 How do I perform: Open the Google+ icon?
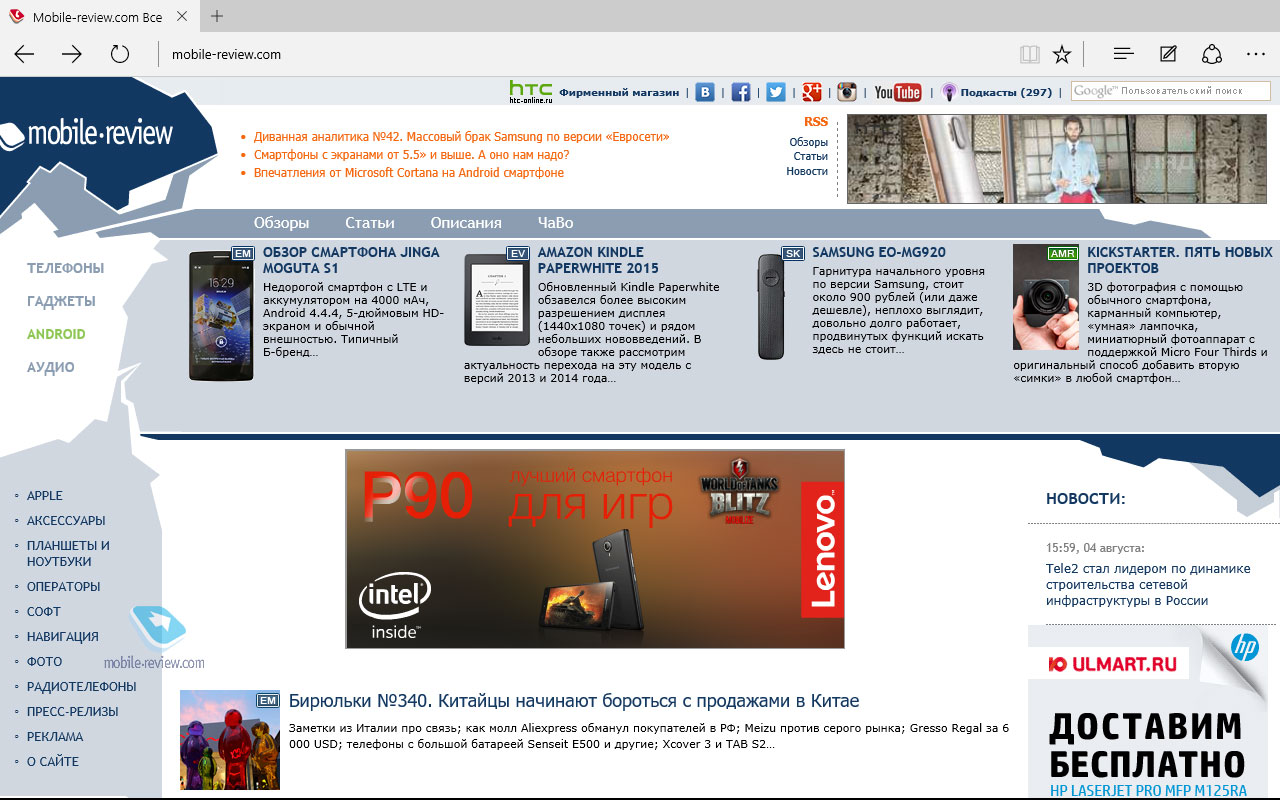[811, 92]
